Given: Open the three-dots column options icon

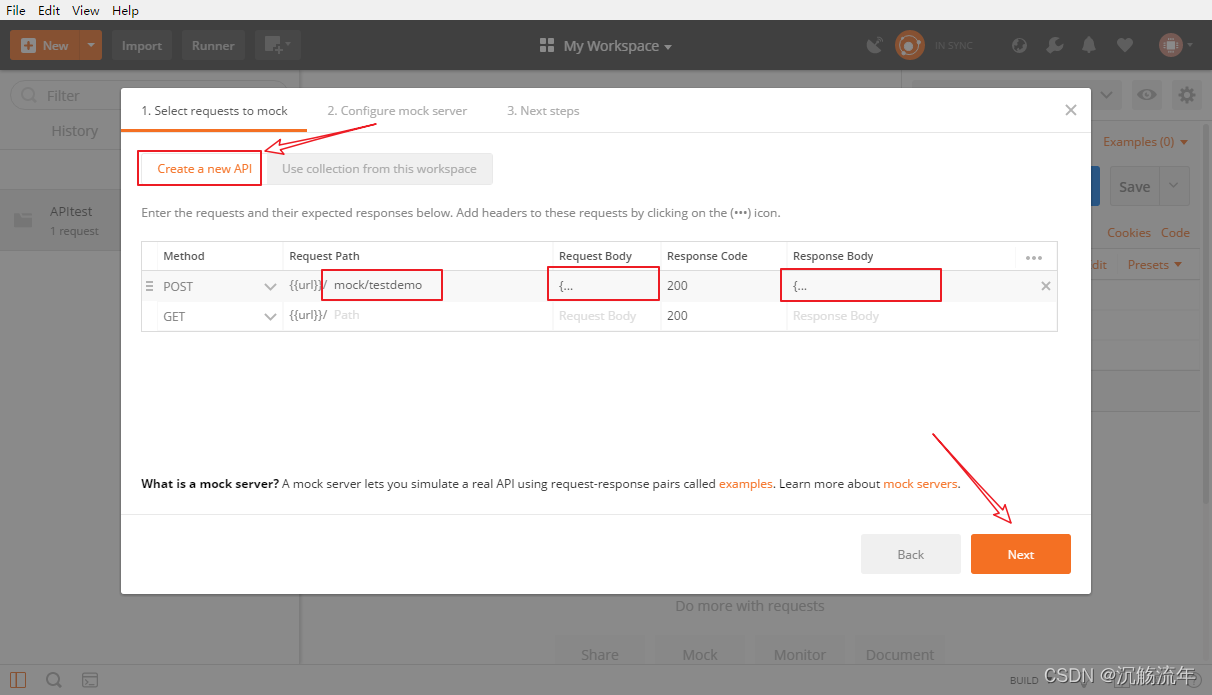Looking at the screenshot, I should [x=1034, y=257].
